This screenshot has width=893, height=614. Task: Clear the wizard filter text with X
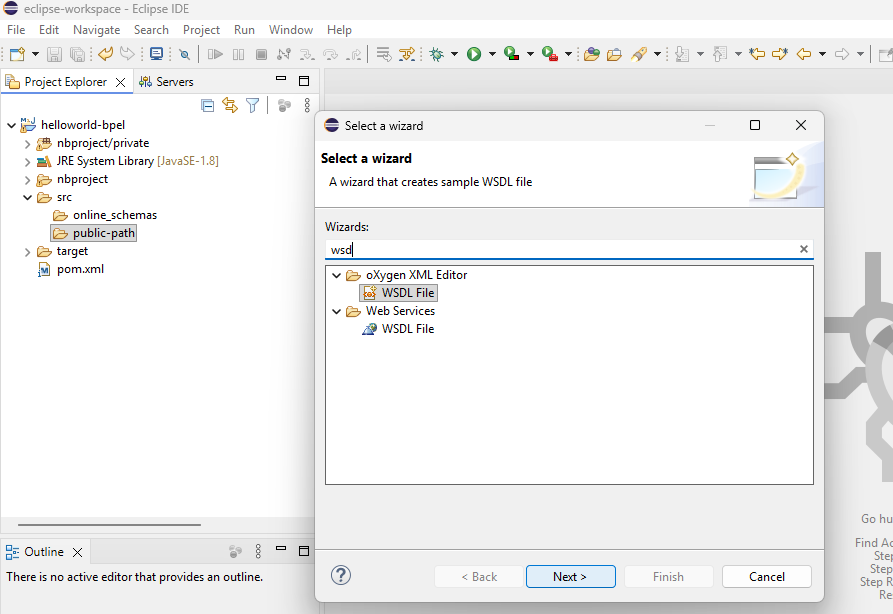pos(804,249)
